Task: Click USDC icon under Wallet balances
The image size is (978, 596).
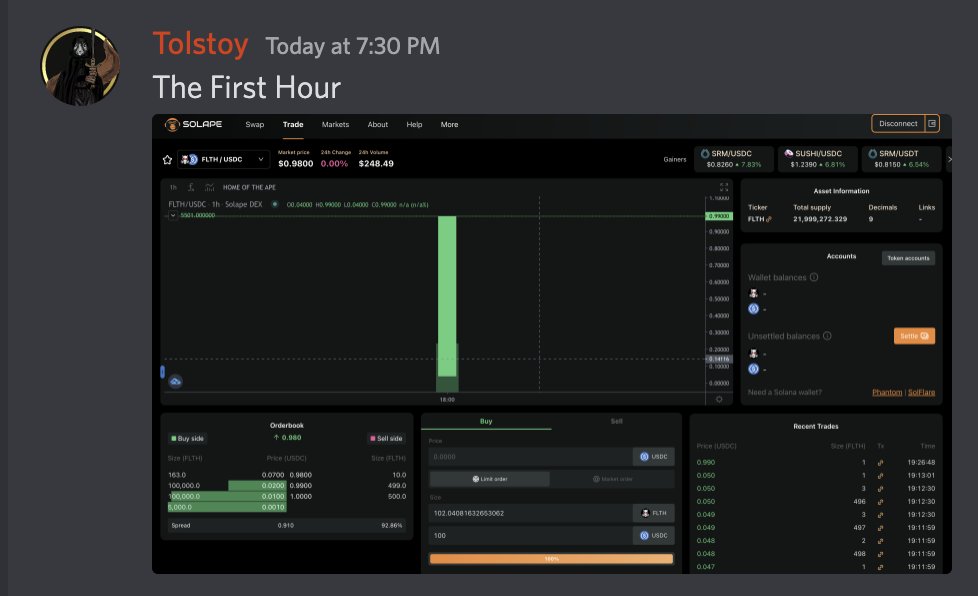Action: [x=753, y=309]
